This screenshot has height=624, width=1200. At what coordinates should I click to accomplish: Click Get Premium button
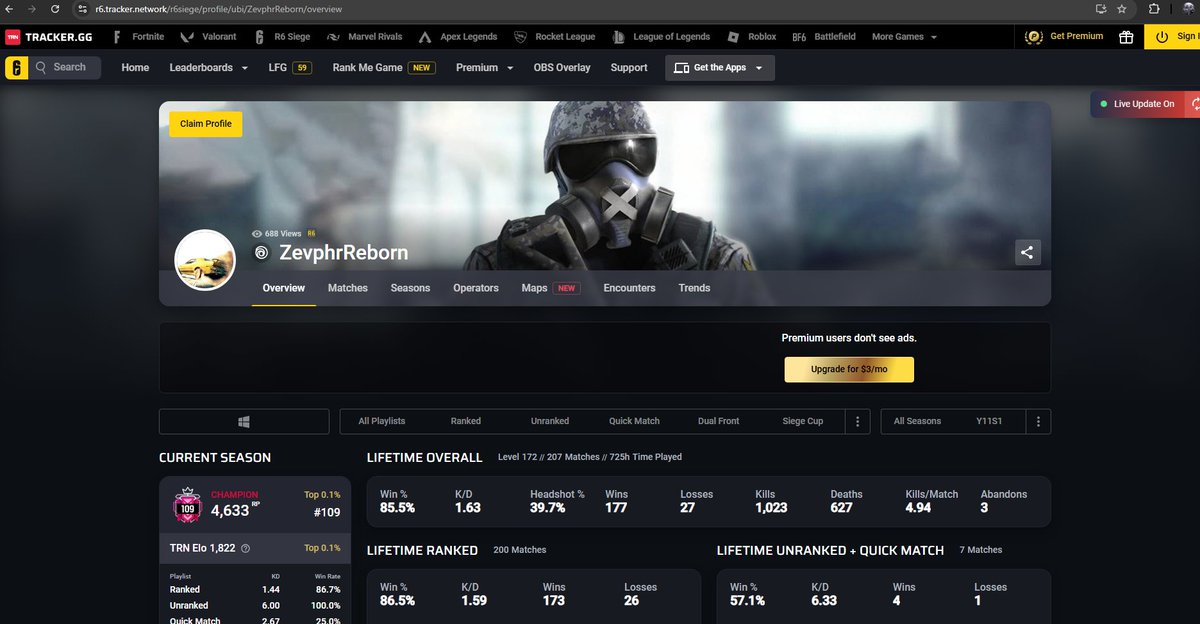click(1065, 37)
